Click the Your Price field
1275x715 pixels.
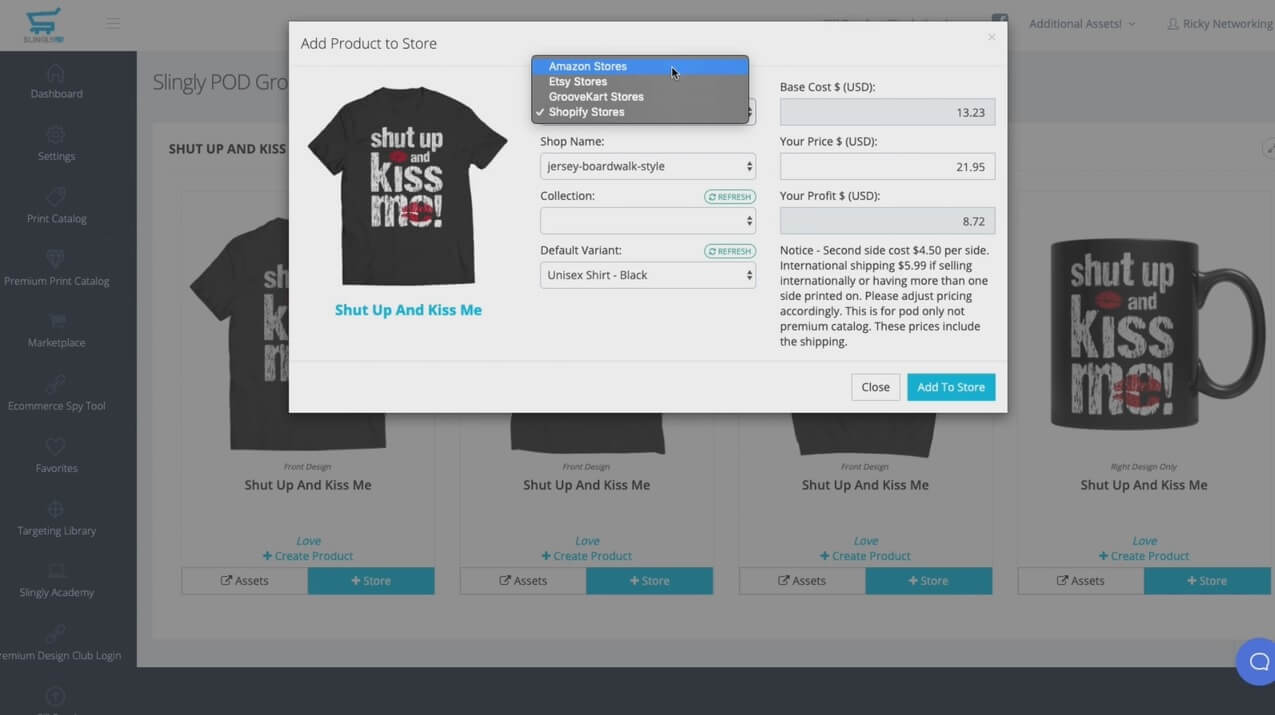tap(887, 166)
